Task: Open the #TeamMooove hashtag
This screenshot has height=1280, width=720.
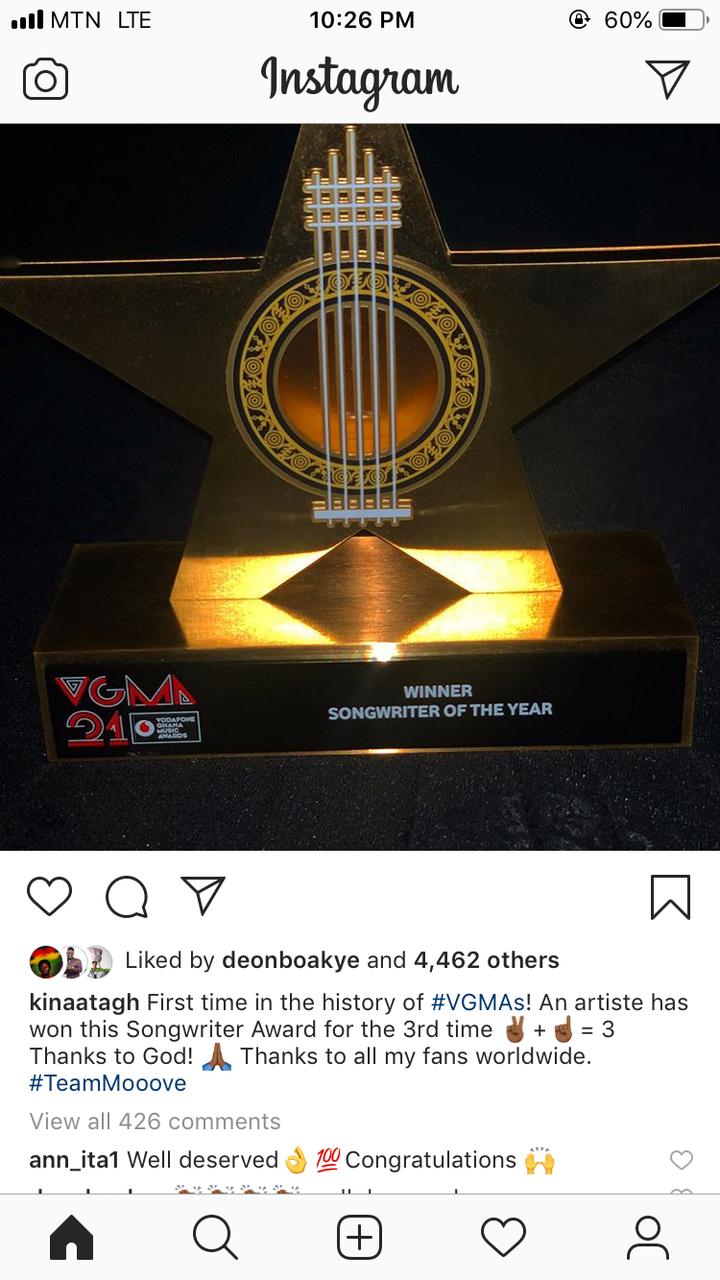Action: 108,1083
